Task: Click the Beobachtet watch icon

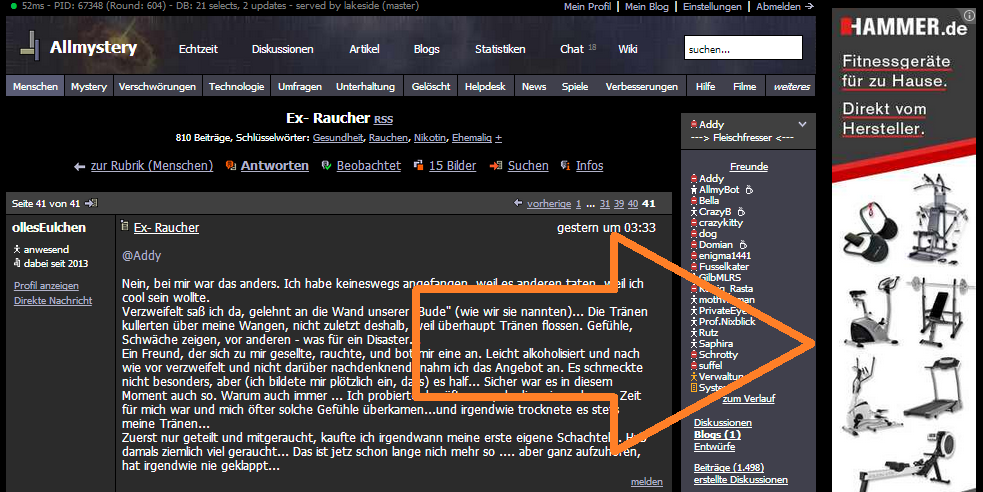Action: pyautogui.click(x=326, y=166)
